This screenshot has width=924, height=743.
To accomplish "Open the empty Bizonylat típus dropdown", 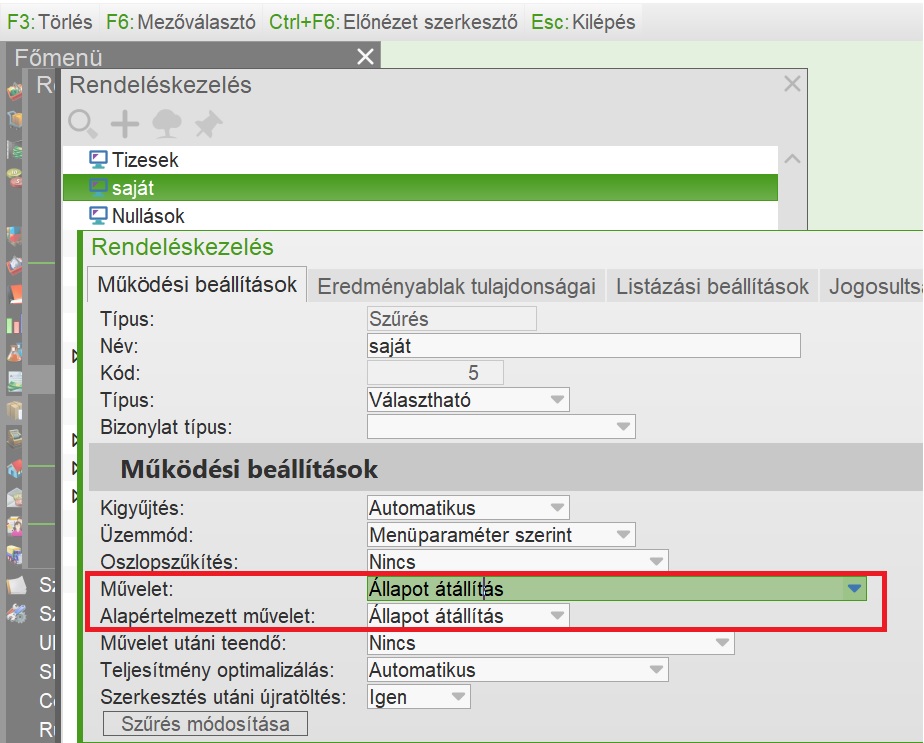I will tap(501, 426).
